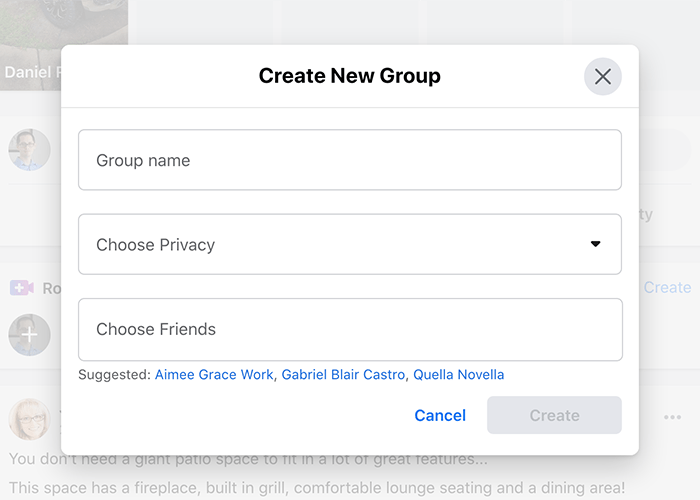
Task: Cancel group creation
Action: [440, 415]
